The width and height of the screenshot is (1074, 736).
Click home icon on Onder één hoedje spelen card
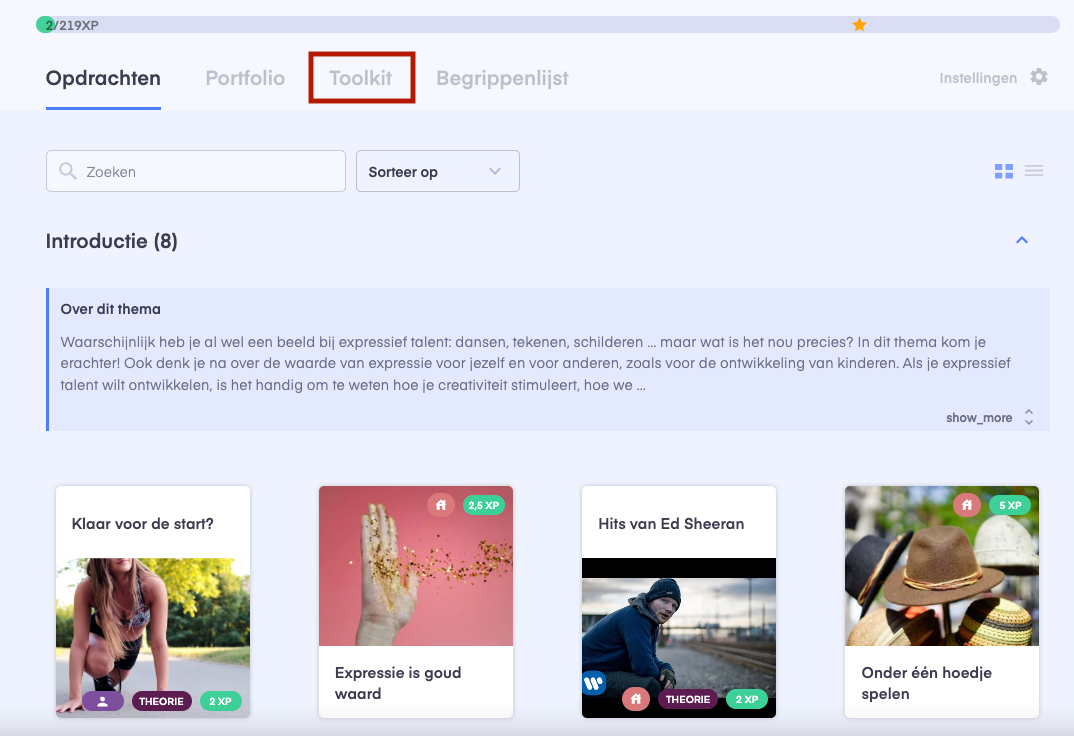click(966, 505)
